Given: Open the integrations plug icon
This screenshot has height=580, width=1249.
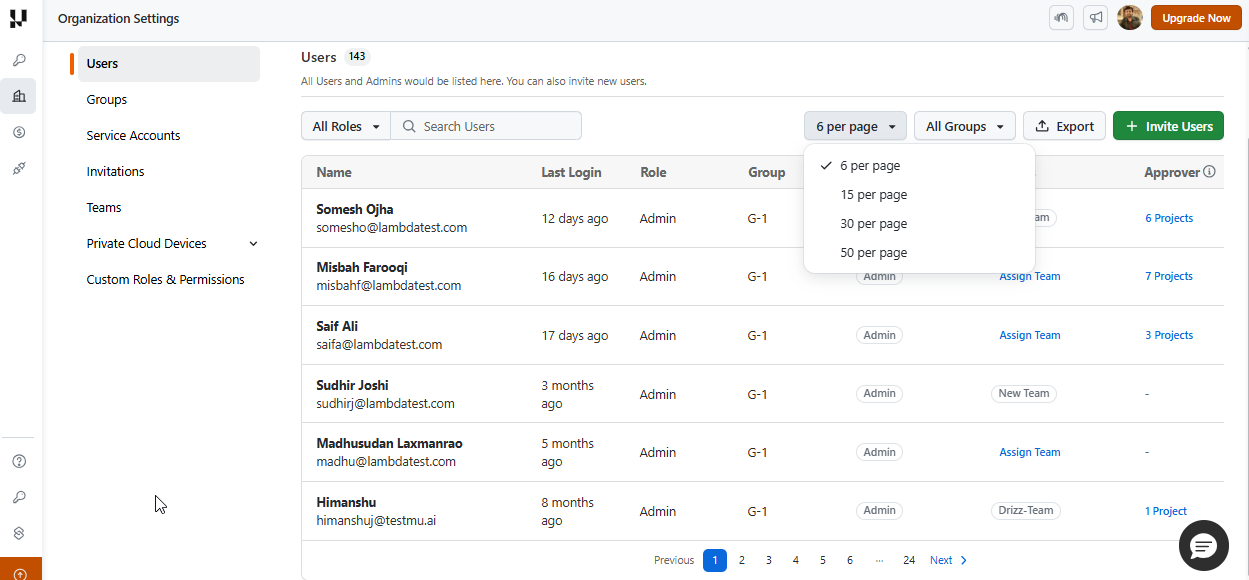Looking at the screenshot, I should click(x=19, y=168).
